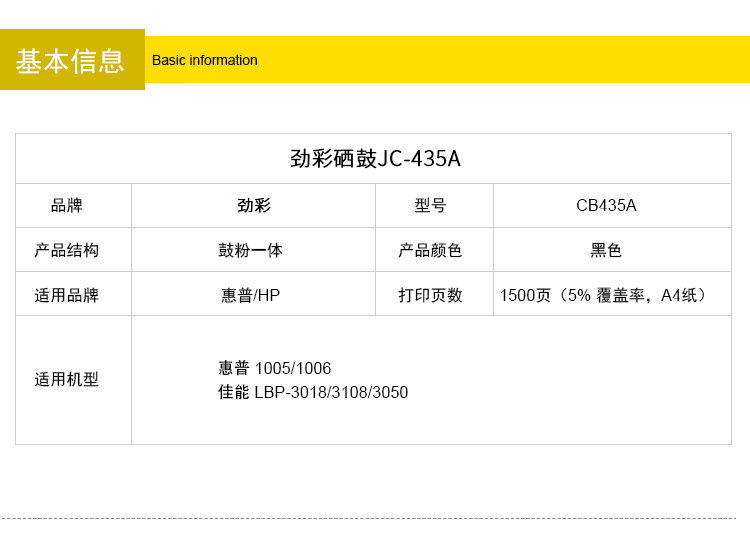
Task: Click the dashed divider line at bottom
Action: 375,518
